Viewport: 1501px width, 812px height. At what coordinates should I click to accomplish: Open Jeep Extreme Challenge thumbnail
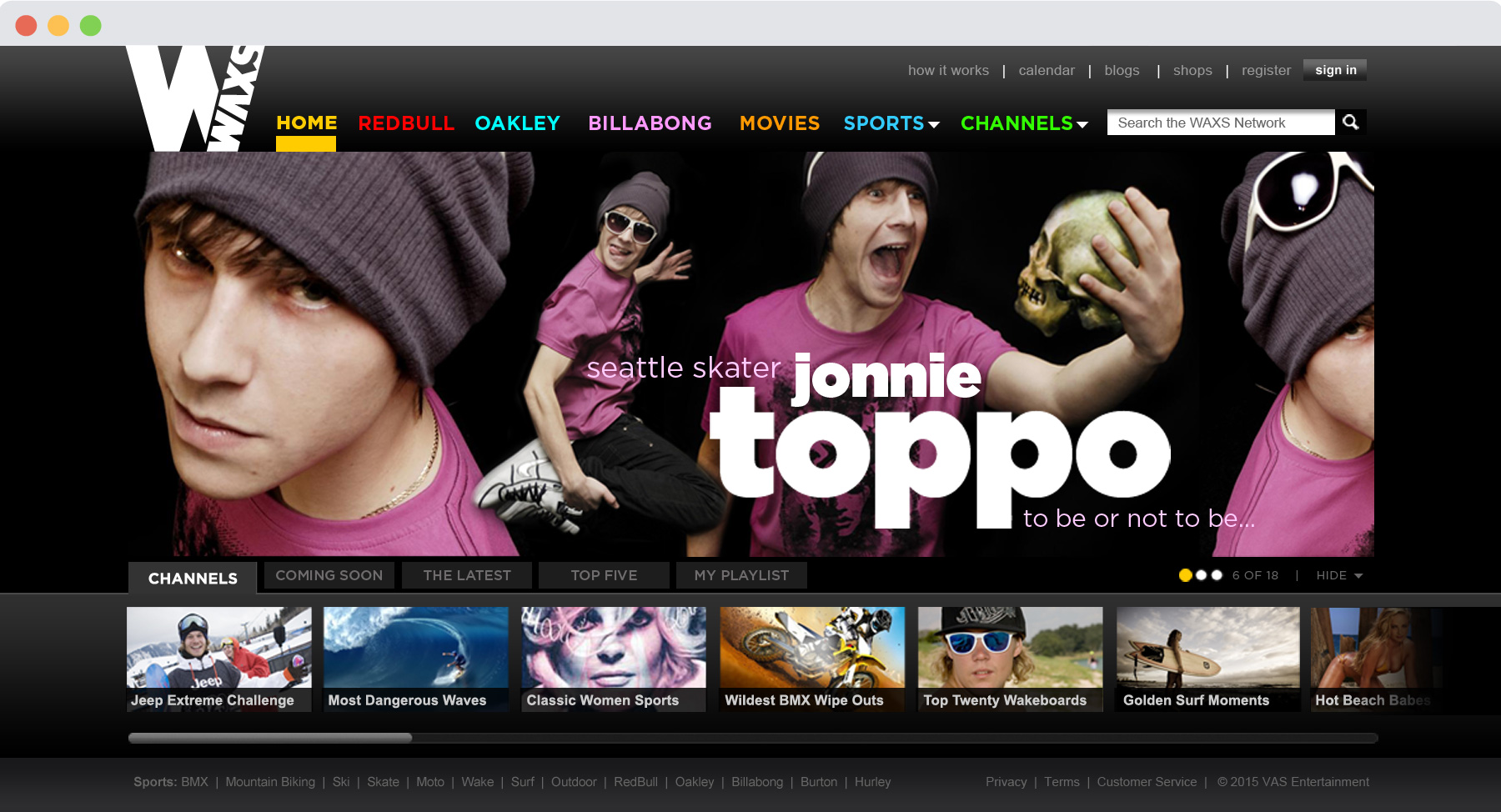tap(219, 659)
